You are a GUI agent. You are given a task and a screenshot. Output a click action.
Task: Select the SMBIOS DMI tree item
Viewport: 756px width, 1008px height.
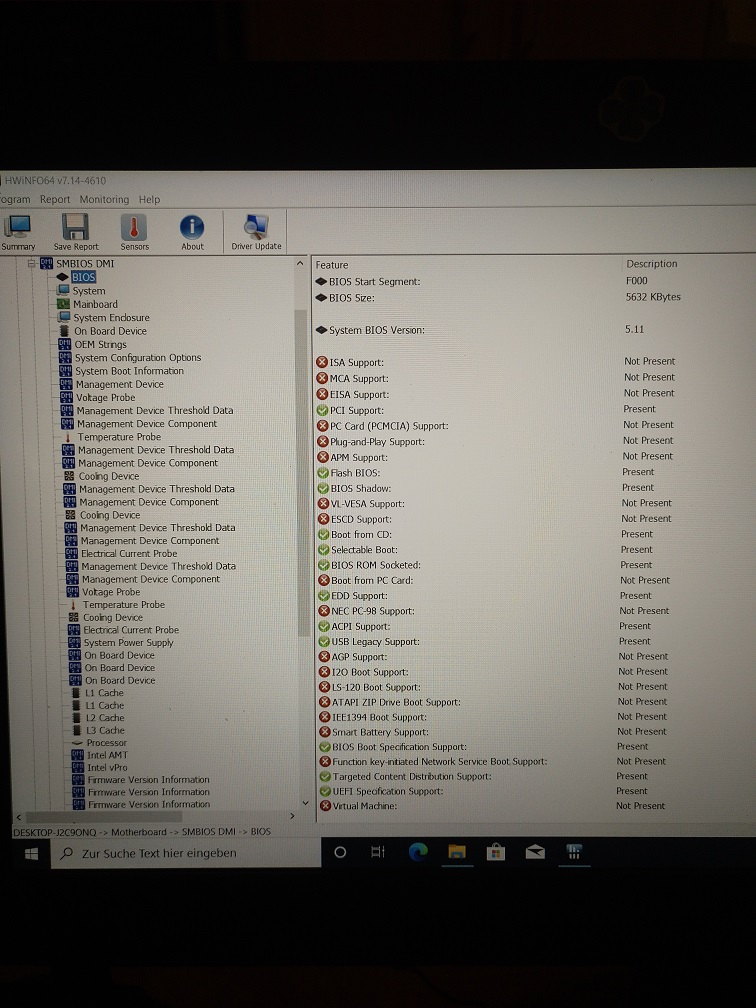[85, 264]
